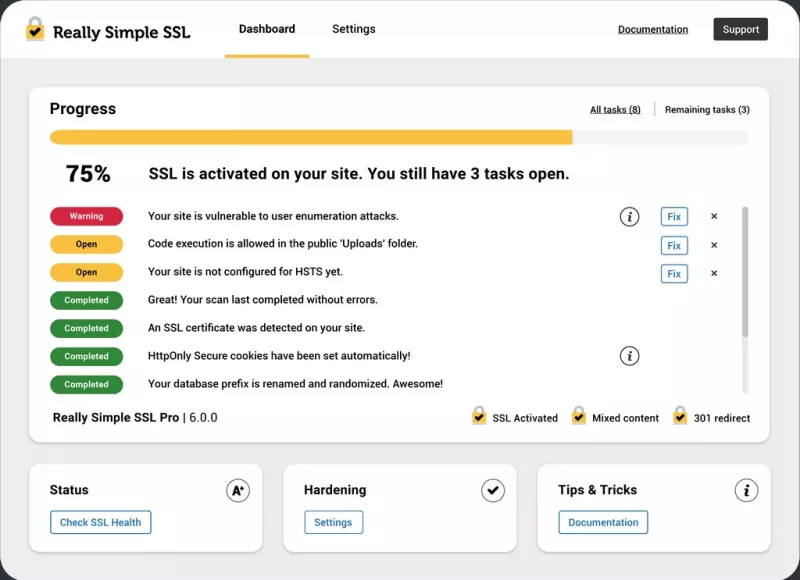Click 'Your database prefix is renamed and randomized' text
This screenshot has height=580, width=800.
click(295, 384)
